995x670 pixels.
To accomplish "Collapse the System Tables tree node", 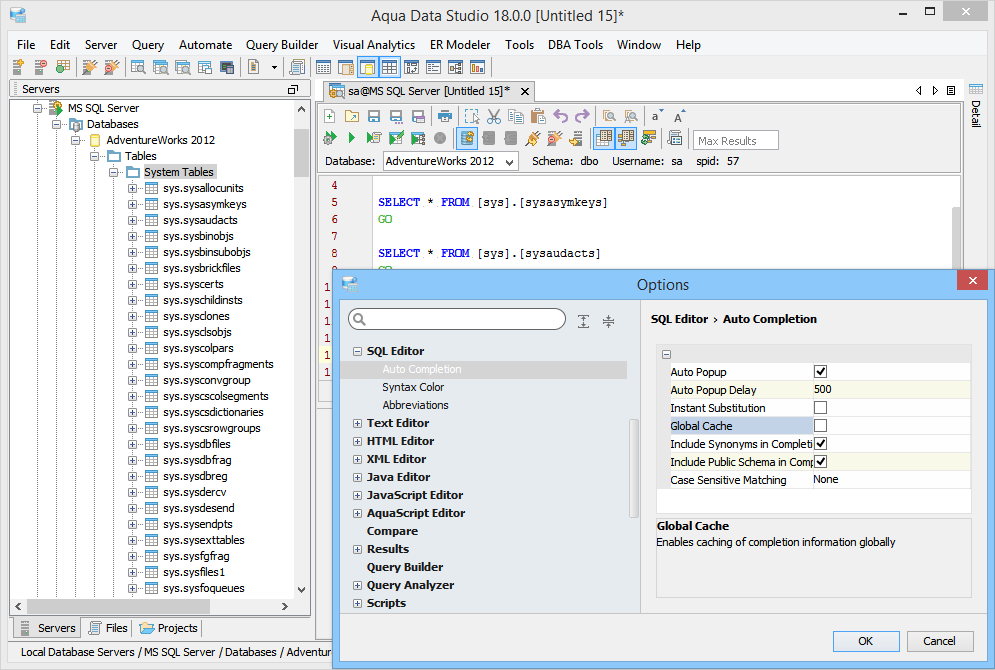I will tap(114, 172).
